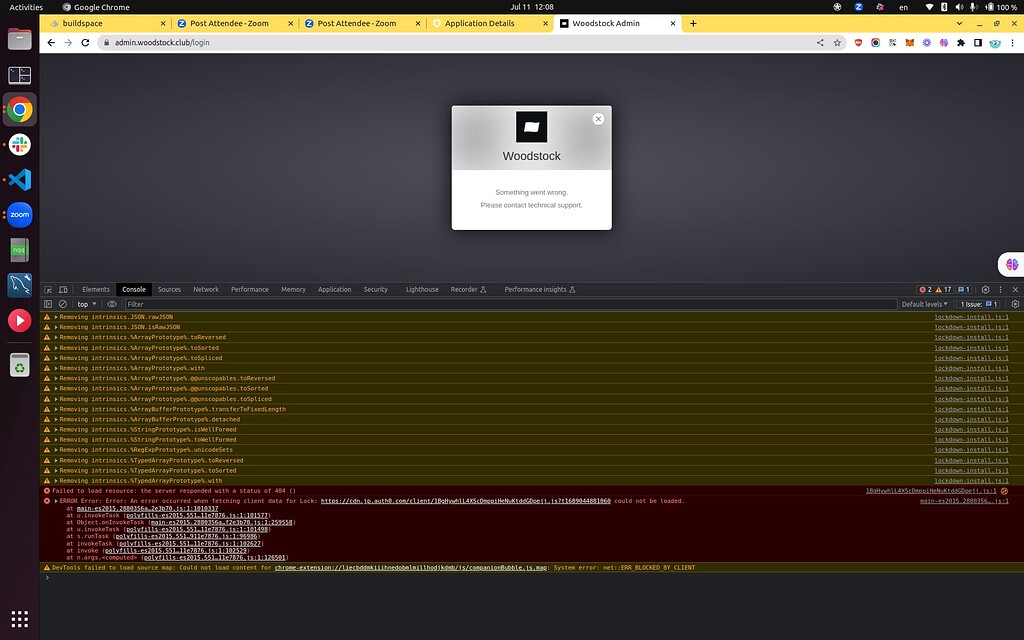Collapse the ERROR Error auth0 message
The width and height of the screenshot is (1024, 640).
click(56, 501)
